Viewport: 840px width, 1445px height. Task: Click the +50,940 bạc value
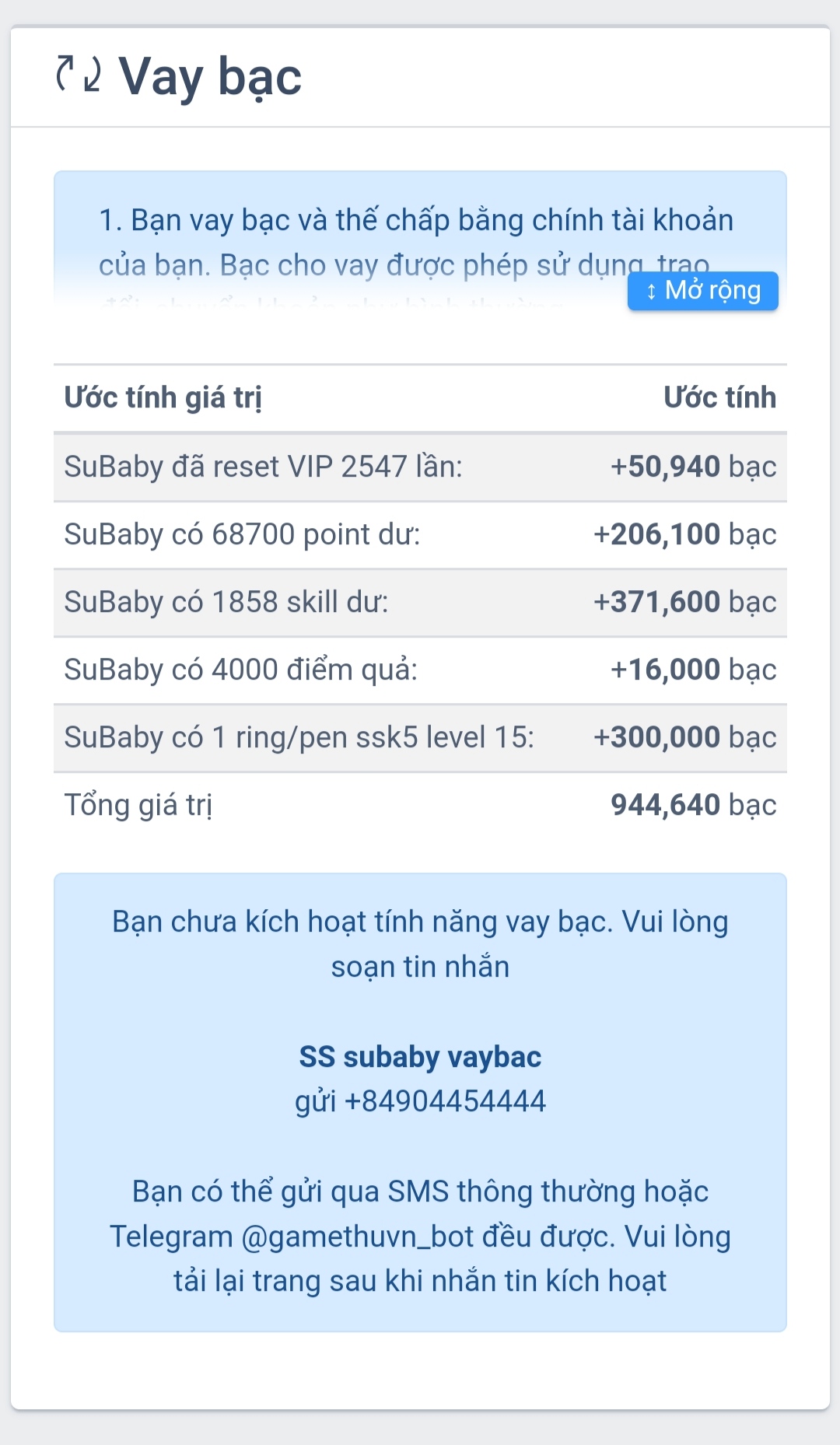693,467
